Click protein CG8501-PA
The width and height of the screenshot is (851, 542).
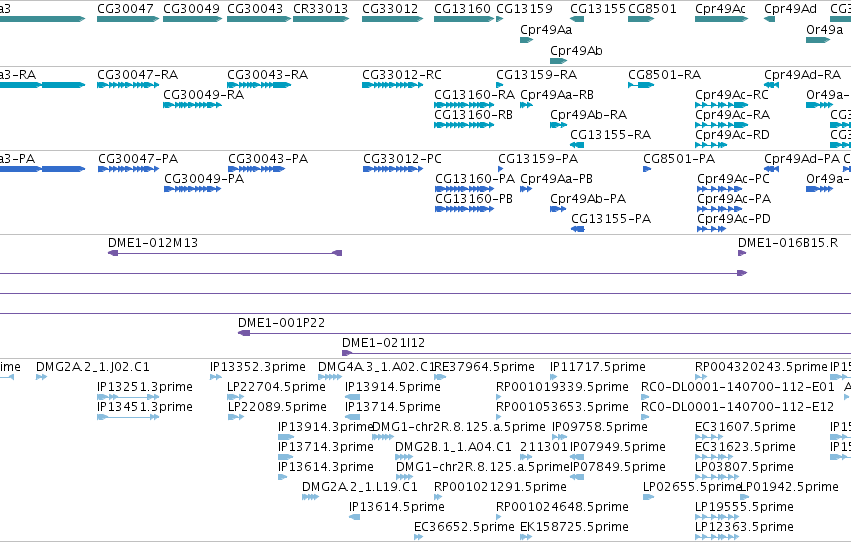coord(647,169)
